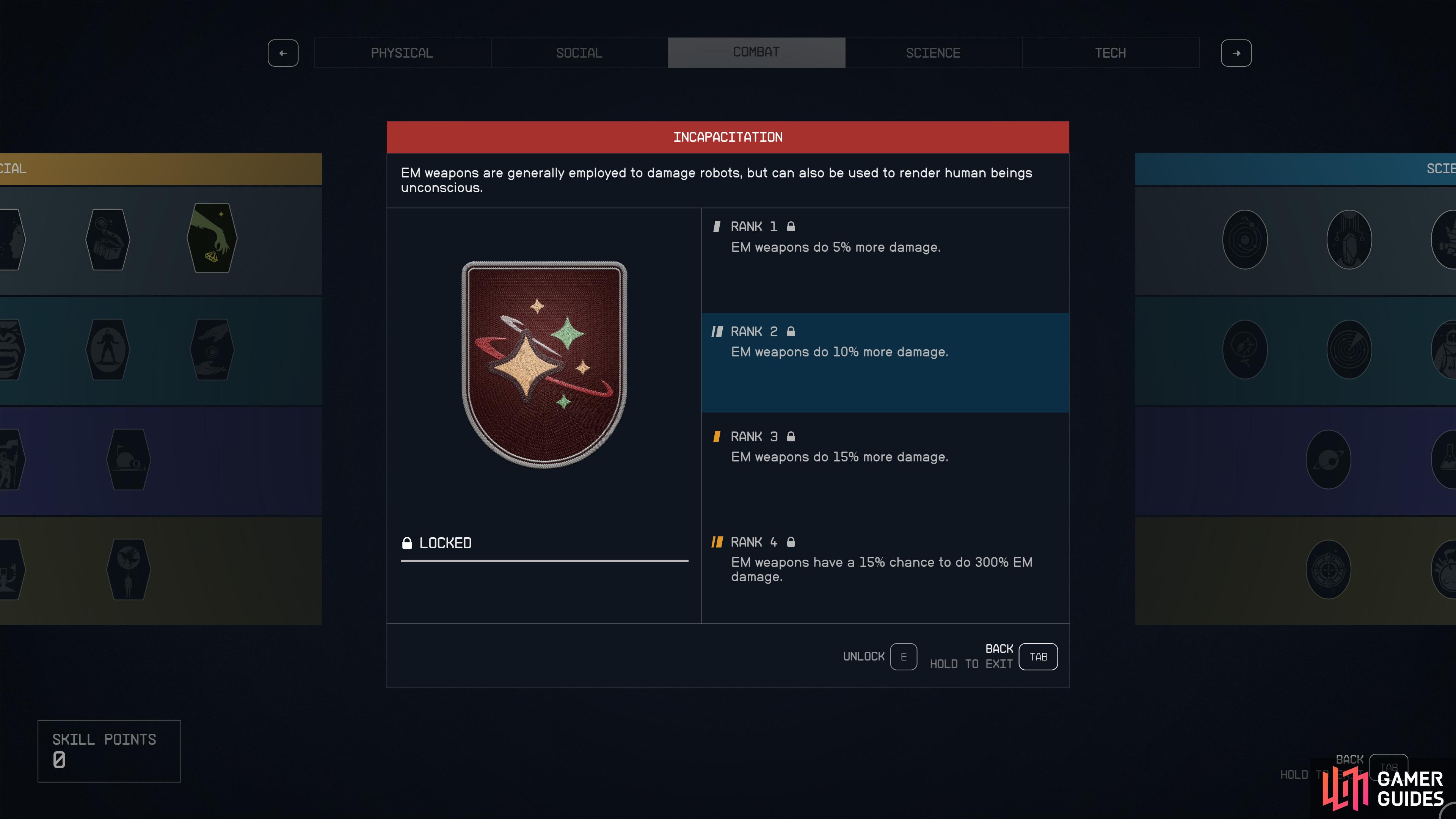Select the Rank 2 row for 10% damage
The image size is (1456, 819).
click(x=885, y=363)
